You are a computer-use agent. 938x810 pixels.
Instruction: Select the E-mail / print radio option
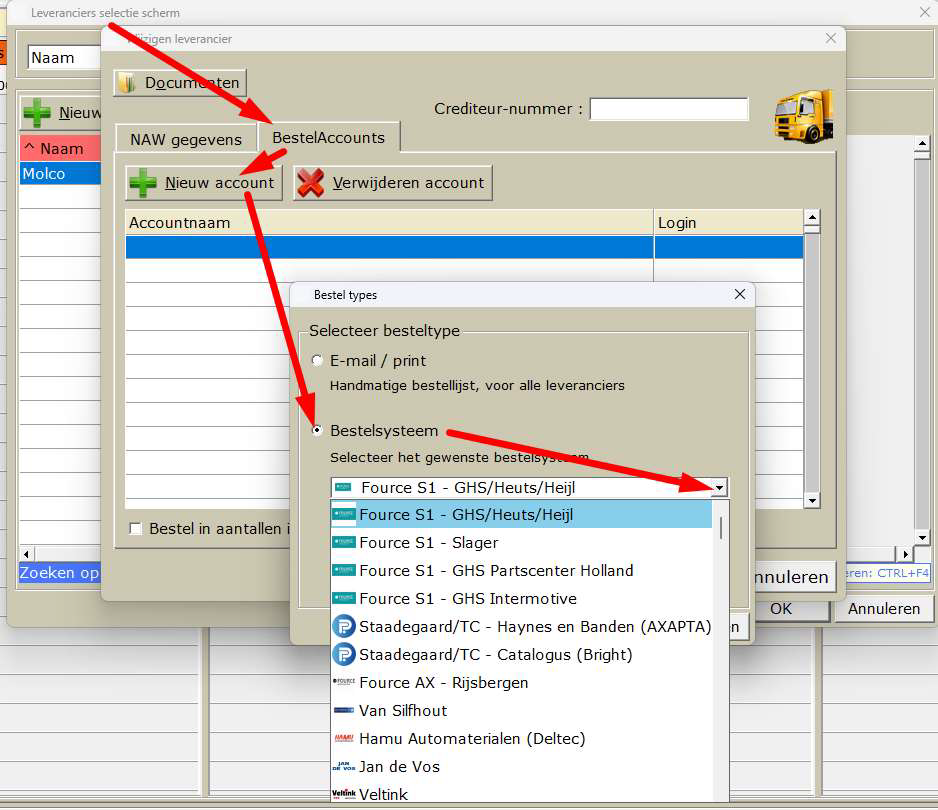(x=317, y=361)
